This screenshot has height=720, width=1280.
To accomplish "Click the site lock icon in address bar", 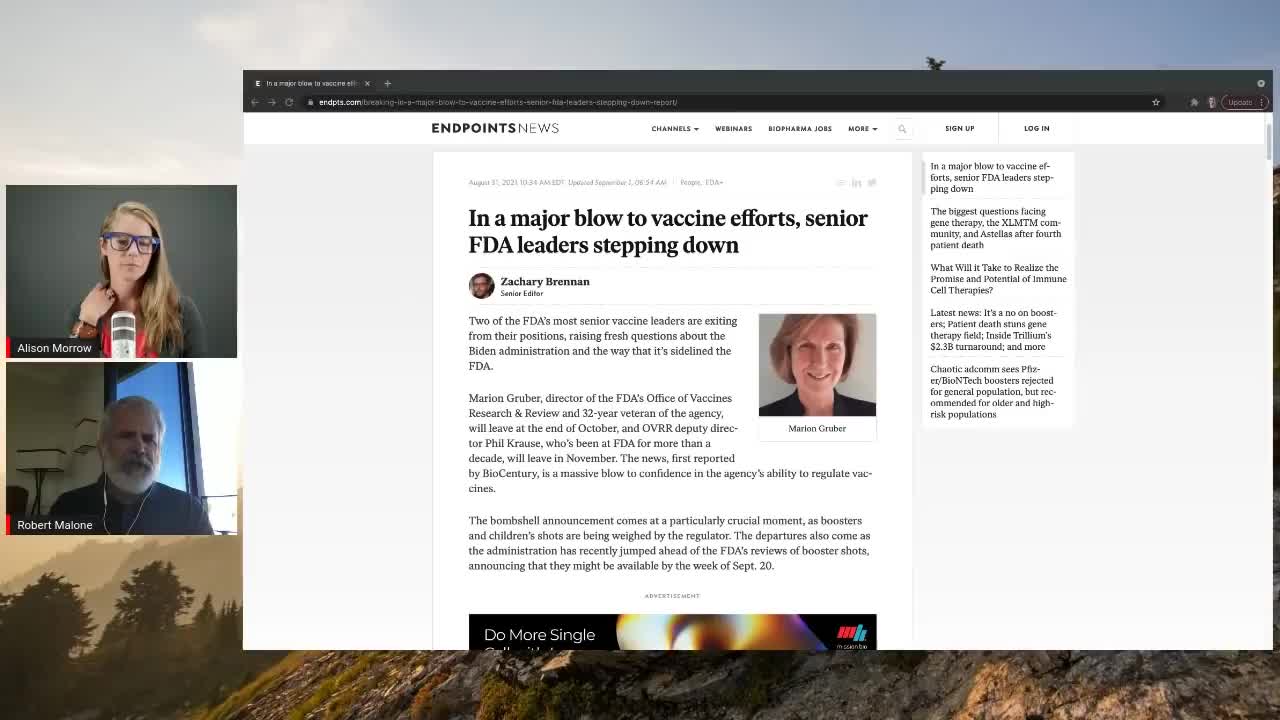I will [x=311, y=102].
